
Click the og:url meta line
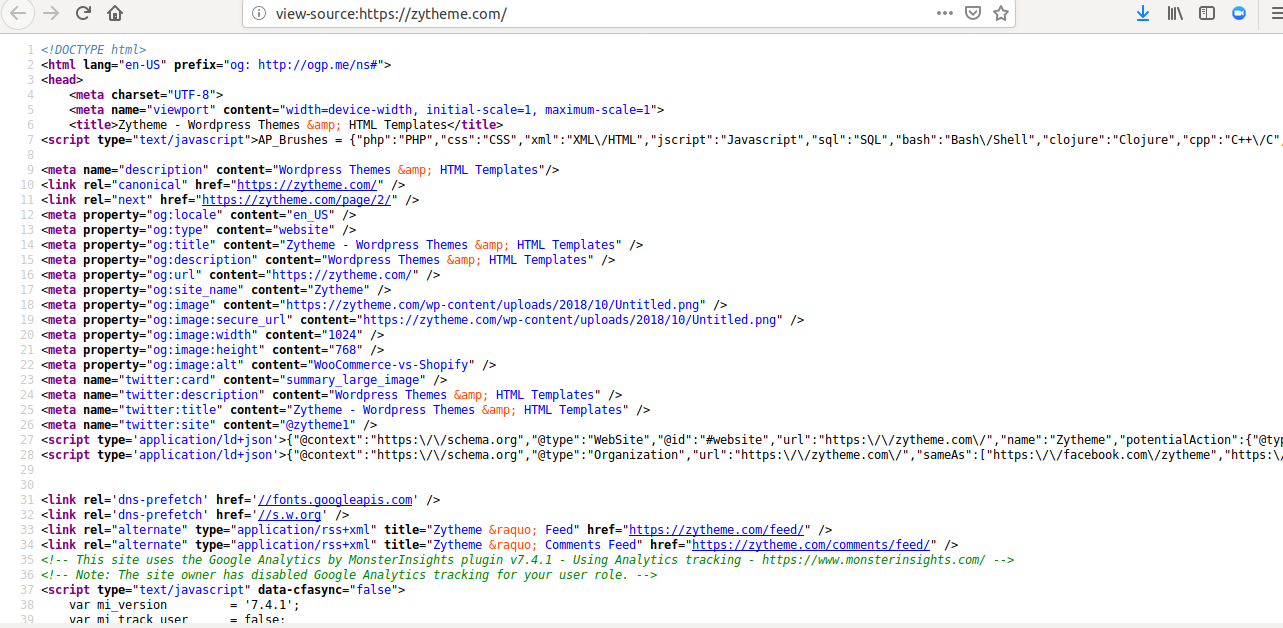click(x=241, y=275)
